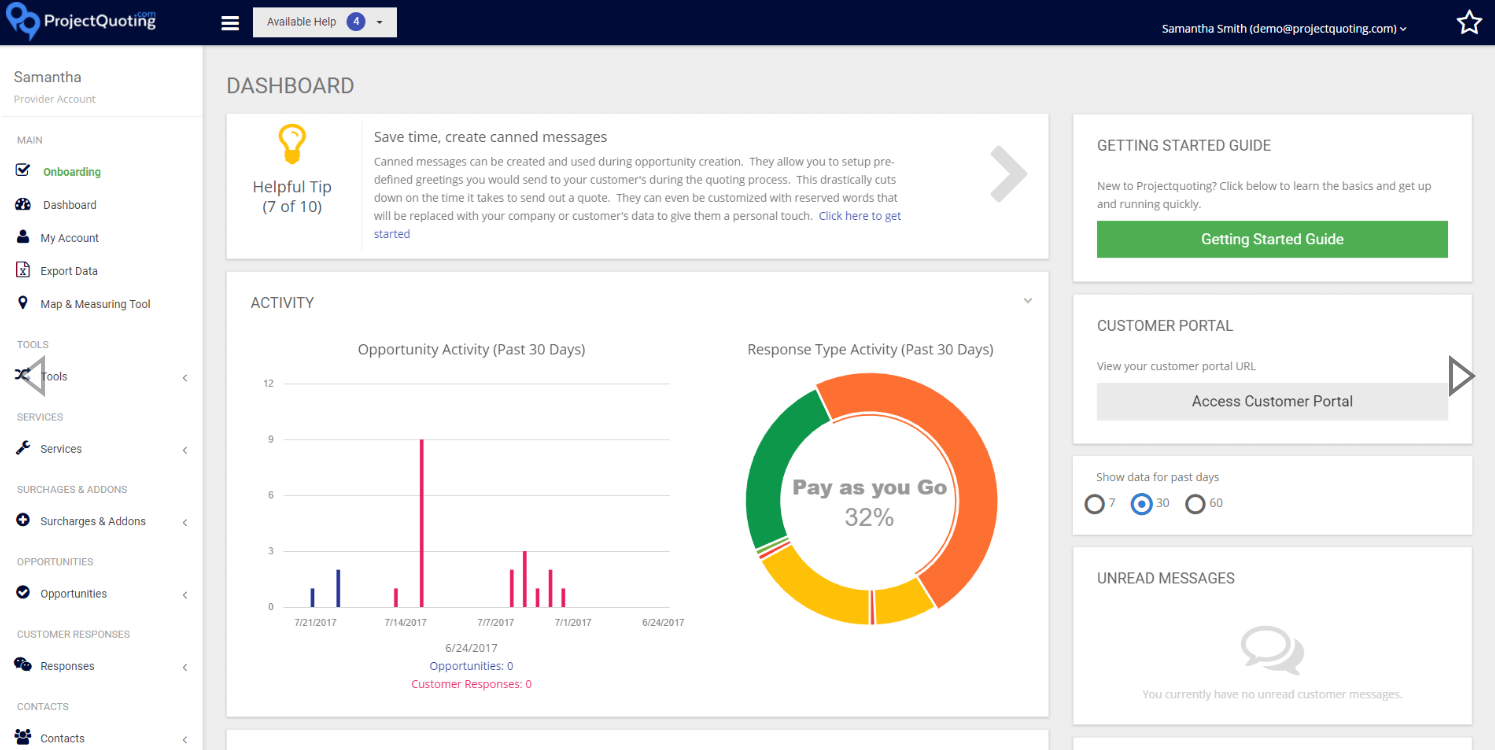This screenshot has width=1495, height=750.
Task: Open Samantha Smith account dropdown
Action: (1283, 29)
